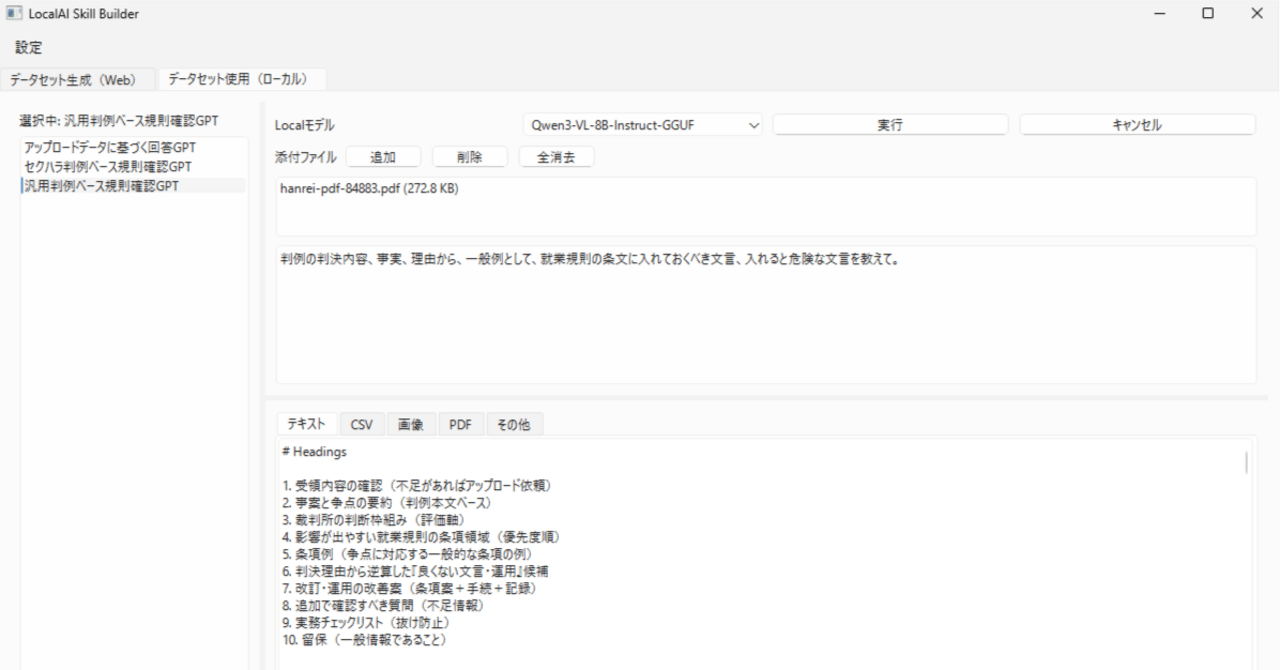This screenshot has width=1280, height=670.
Task: Click 削除 attachment button
Action: (x=470, y=157)
